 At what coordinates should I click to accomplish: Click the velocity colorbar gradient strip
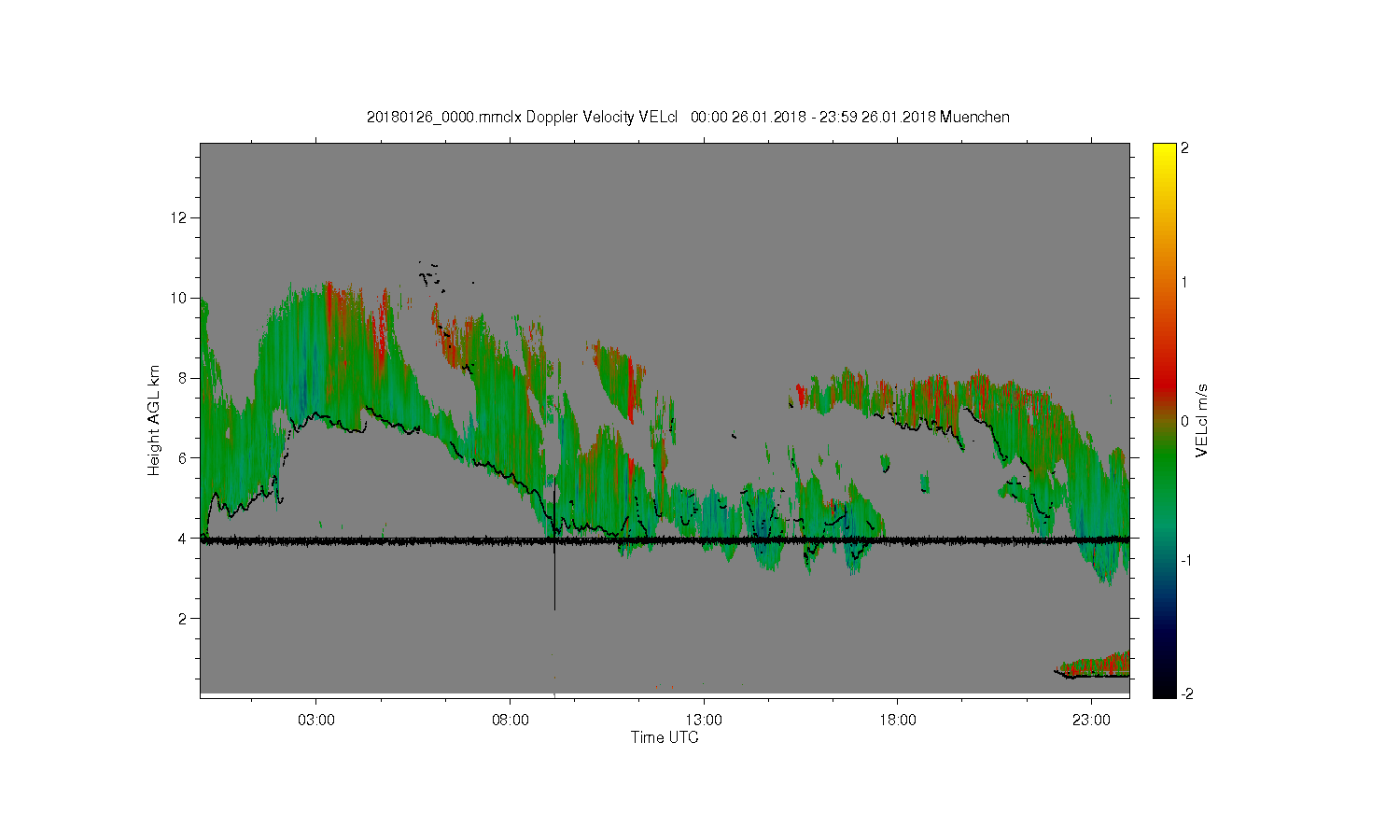[1164, 421]
